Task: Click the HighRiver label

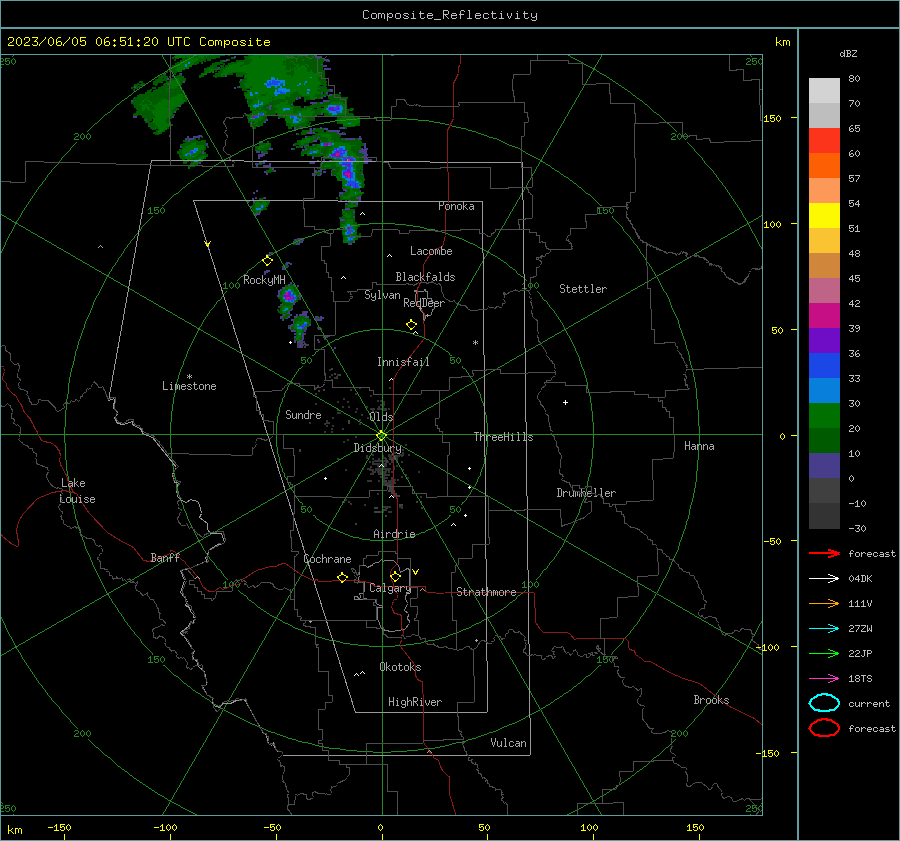Action: click(415, 702)
